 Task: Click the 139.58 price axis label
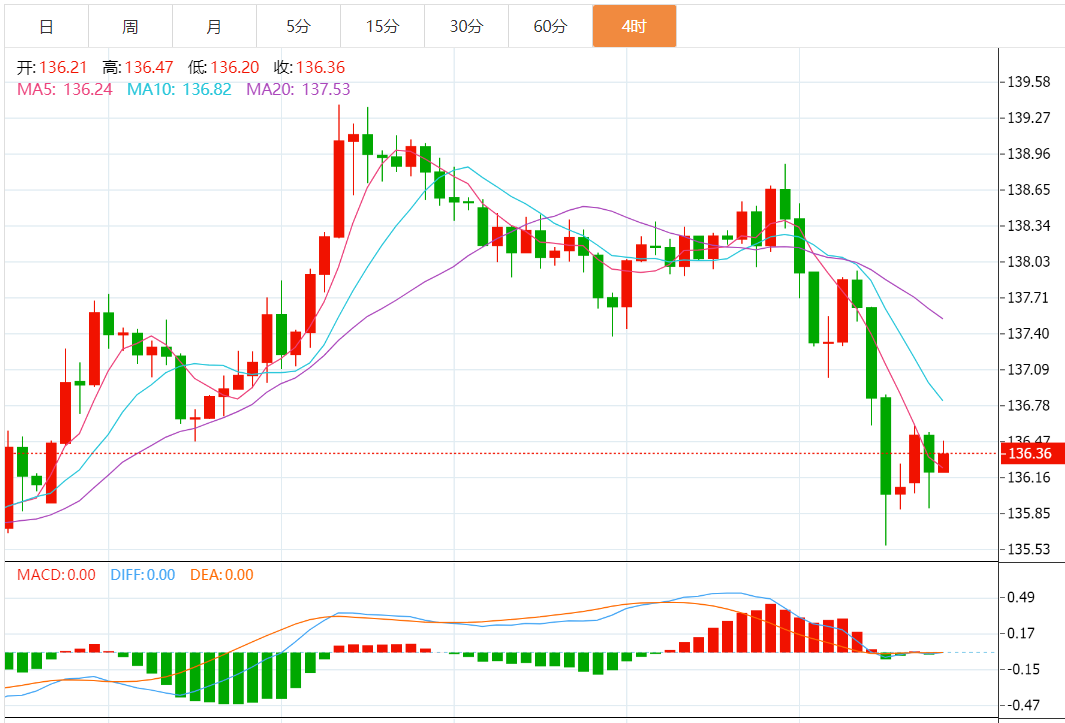click(x=1029, y=82)
